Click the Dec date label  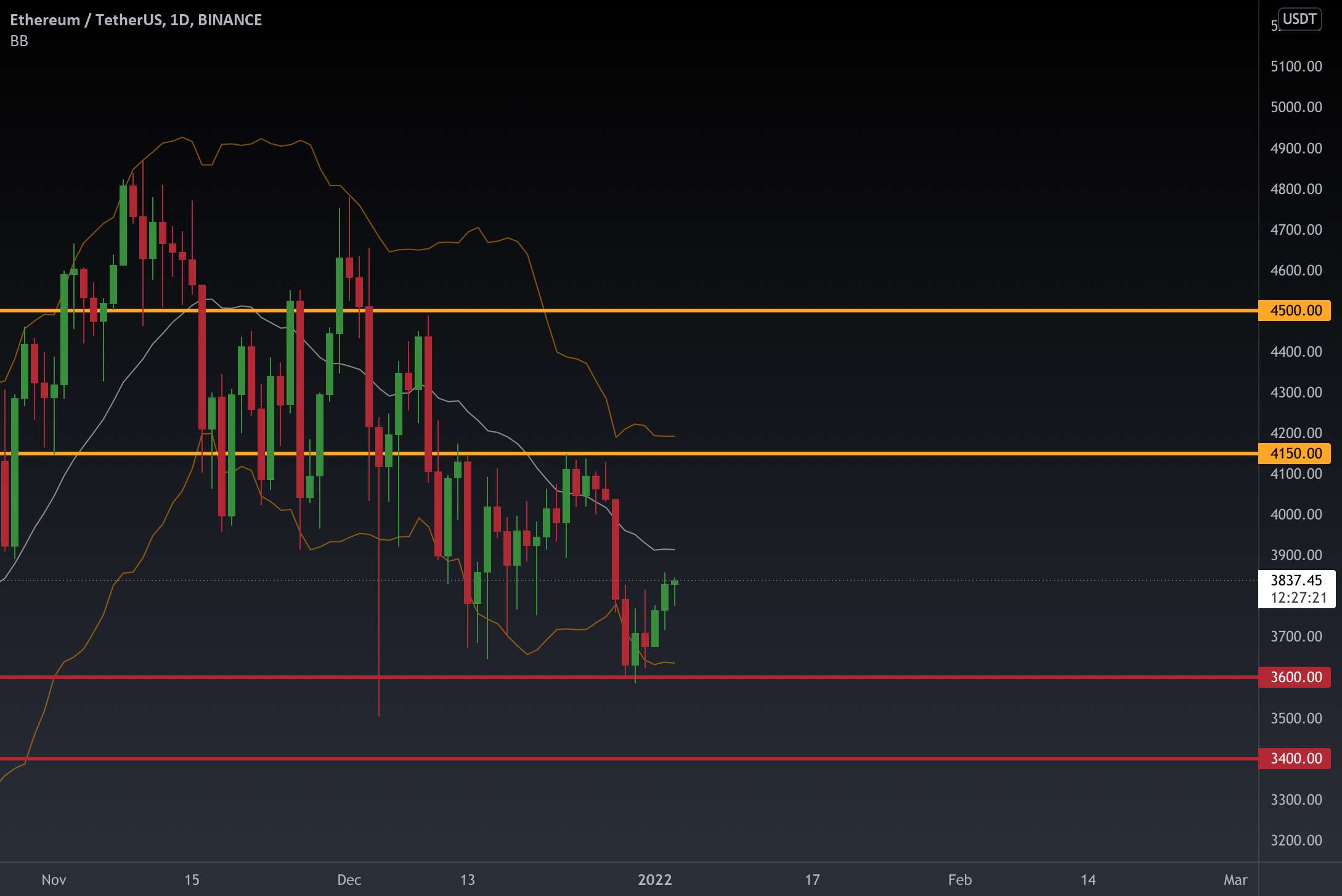[x=349, y=880]
